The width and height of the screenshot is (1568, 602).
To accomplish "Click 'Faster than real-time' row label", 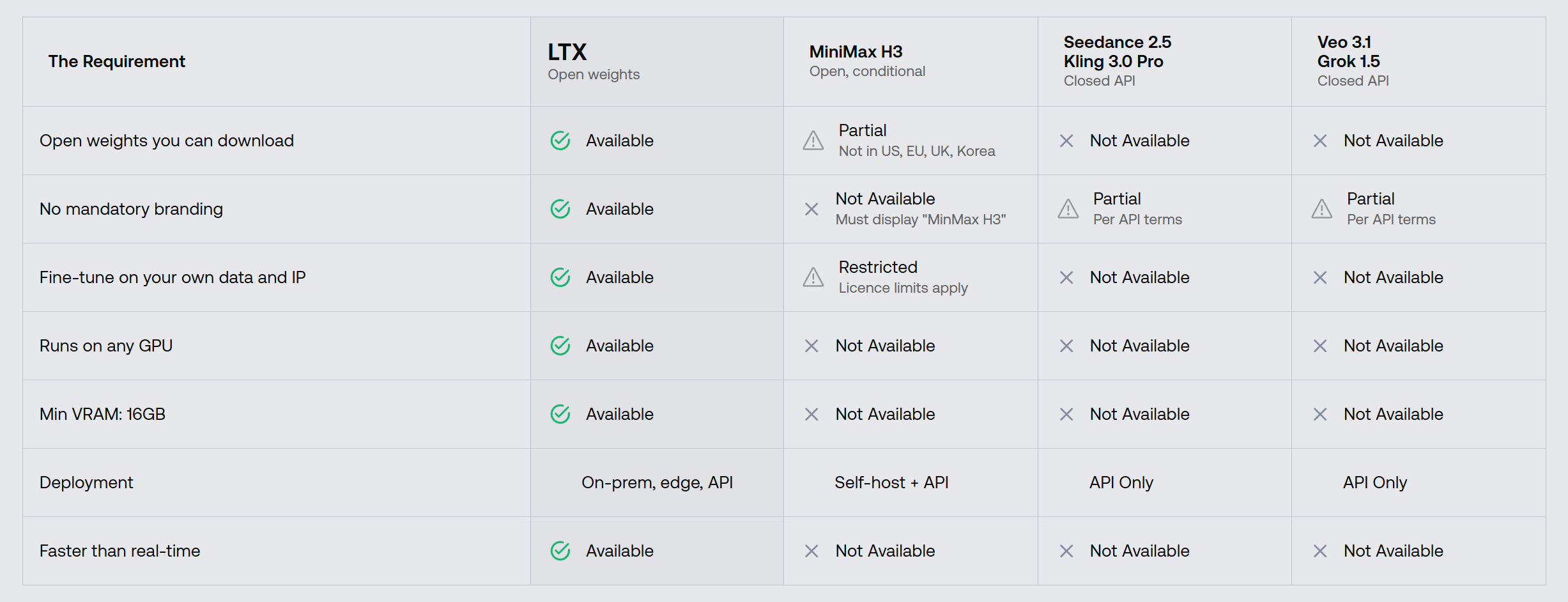I will 120,551.
